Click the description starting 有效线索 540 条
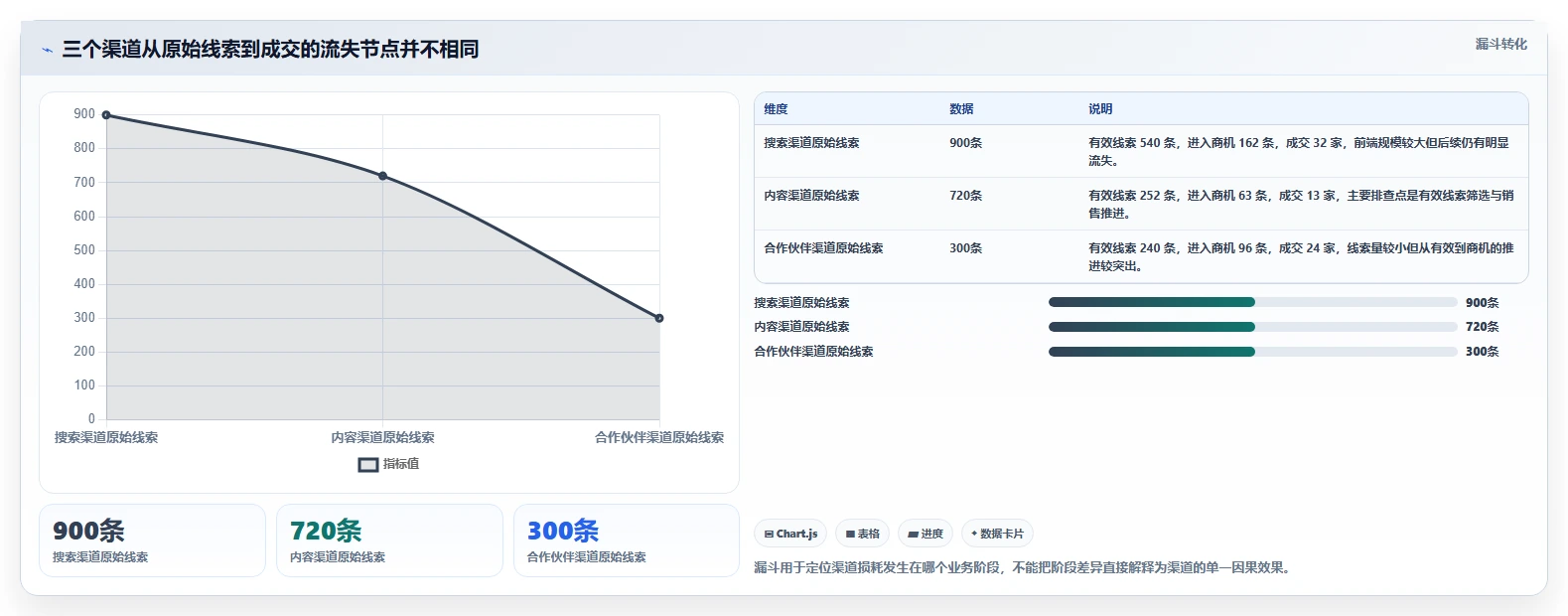This screenshot has width=1568, height=616. tap(1299, 151)
